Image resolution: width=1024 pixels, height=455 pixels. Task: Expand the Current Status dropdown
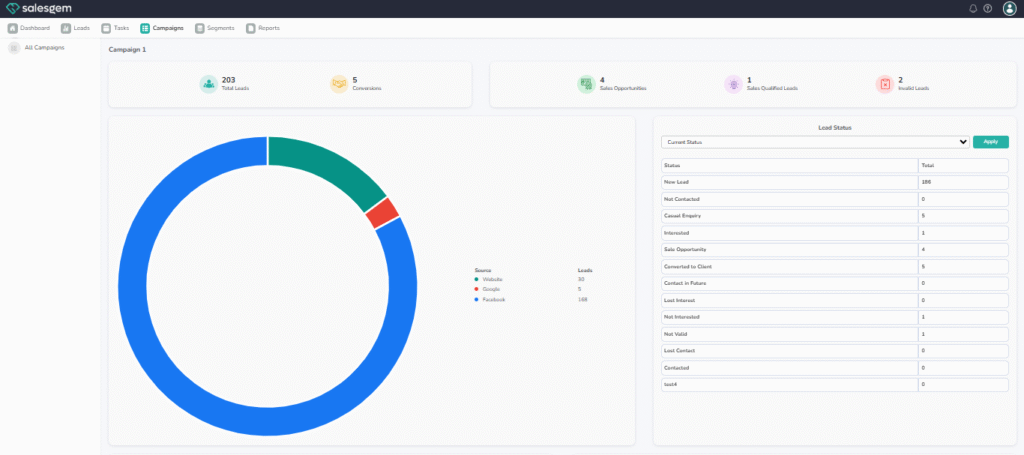[x=815, y=142]
